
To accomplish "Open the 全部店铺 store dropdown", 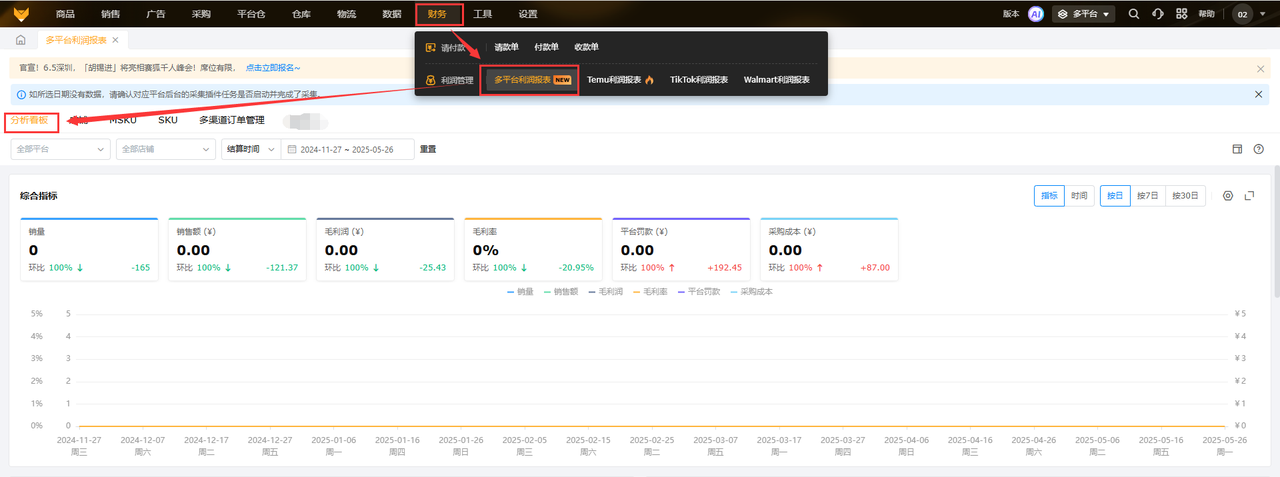I will 165,149.
